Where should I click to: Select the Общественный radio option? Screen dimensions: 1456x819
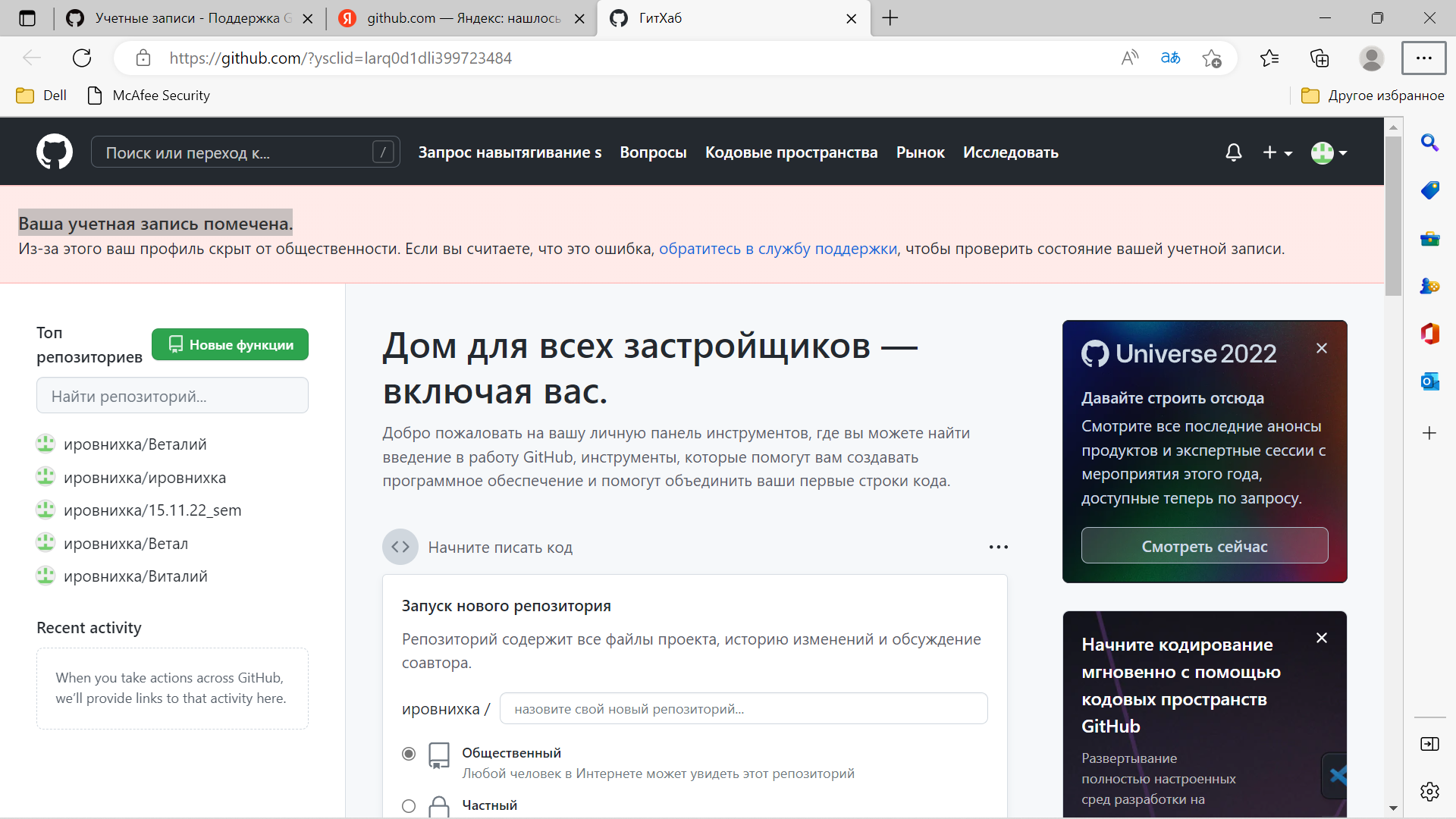click(409, 753)
